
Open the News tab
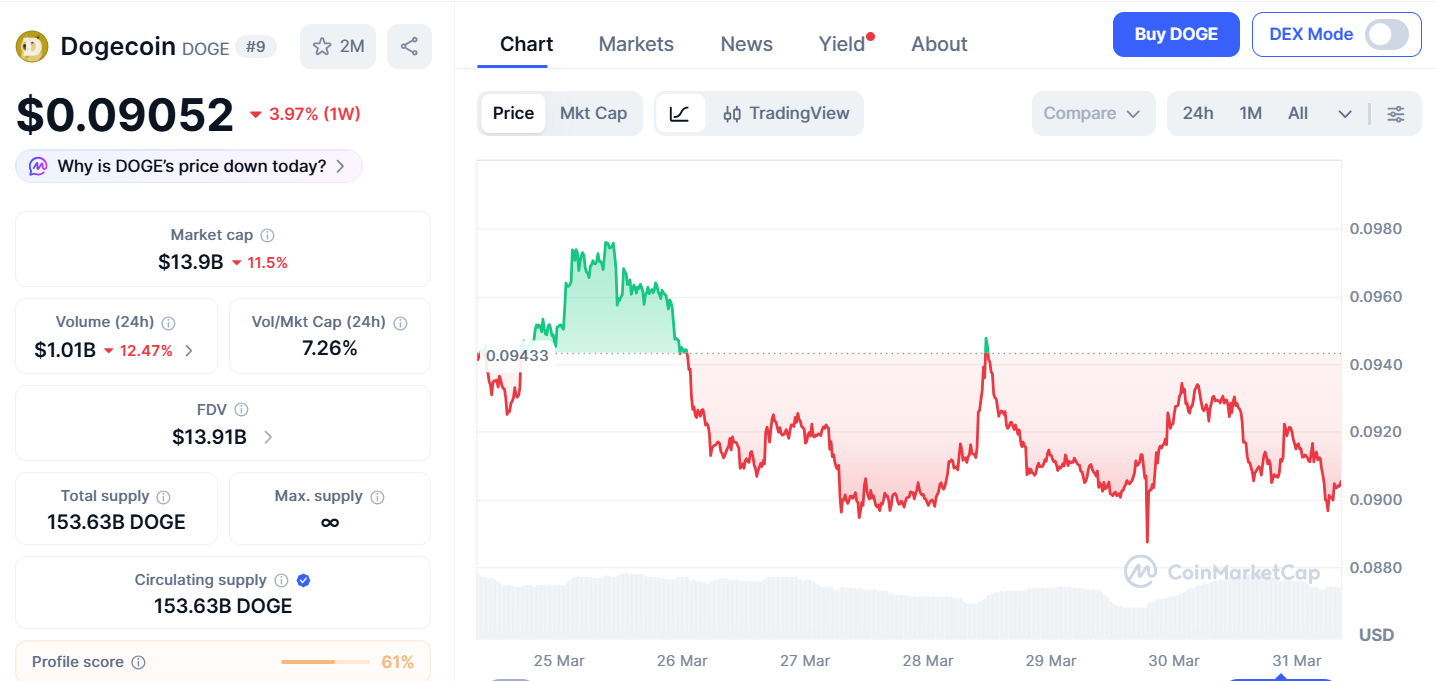point(746,44)
